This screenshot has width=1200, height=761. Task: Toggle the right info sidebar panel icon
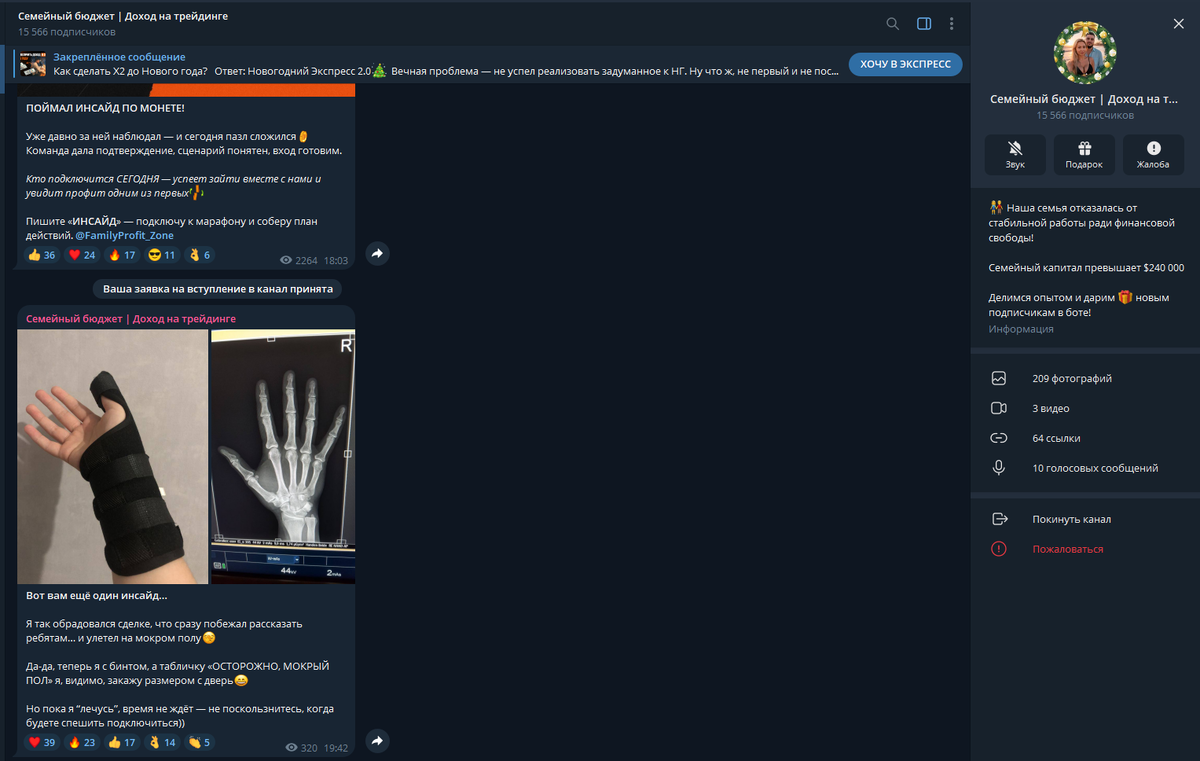924,24
